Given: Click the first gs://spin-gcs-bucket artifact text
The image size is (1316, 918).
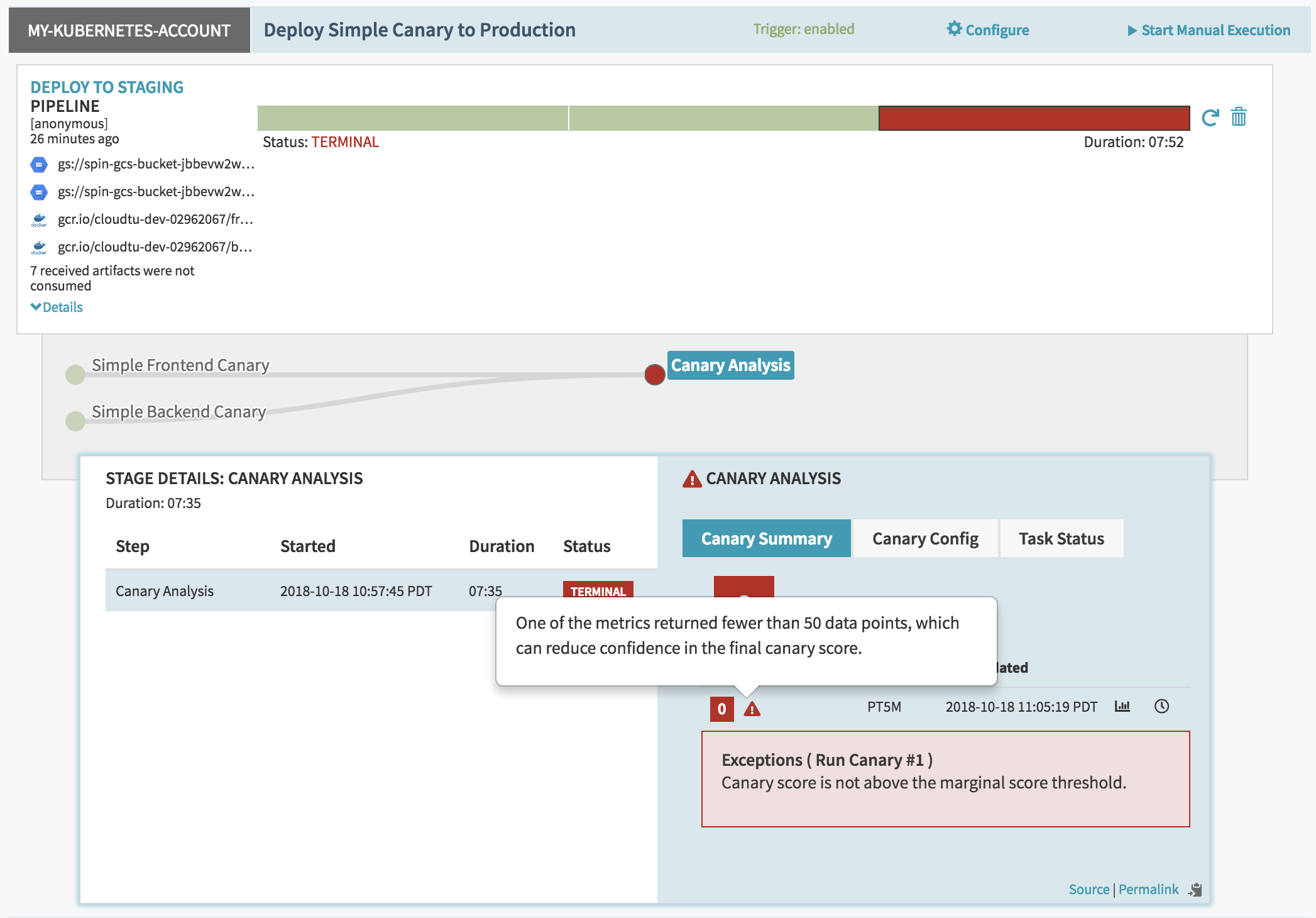Looking at the screenshot, I should [156, 164].
